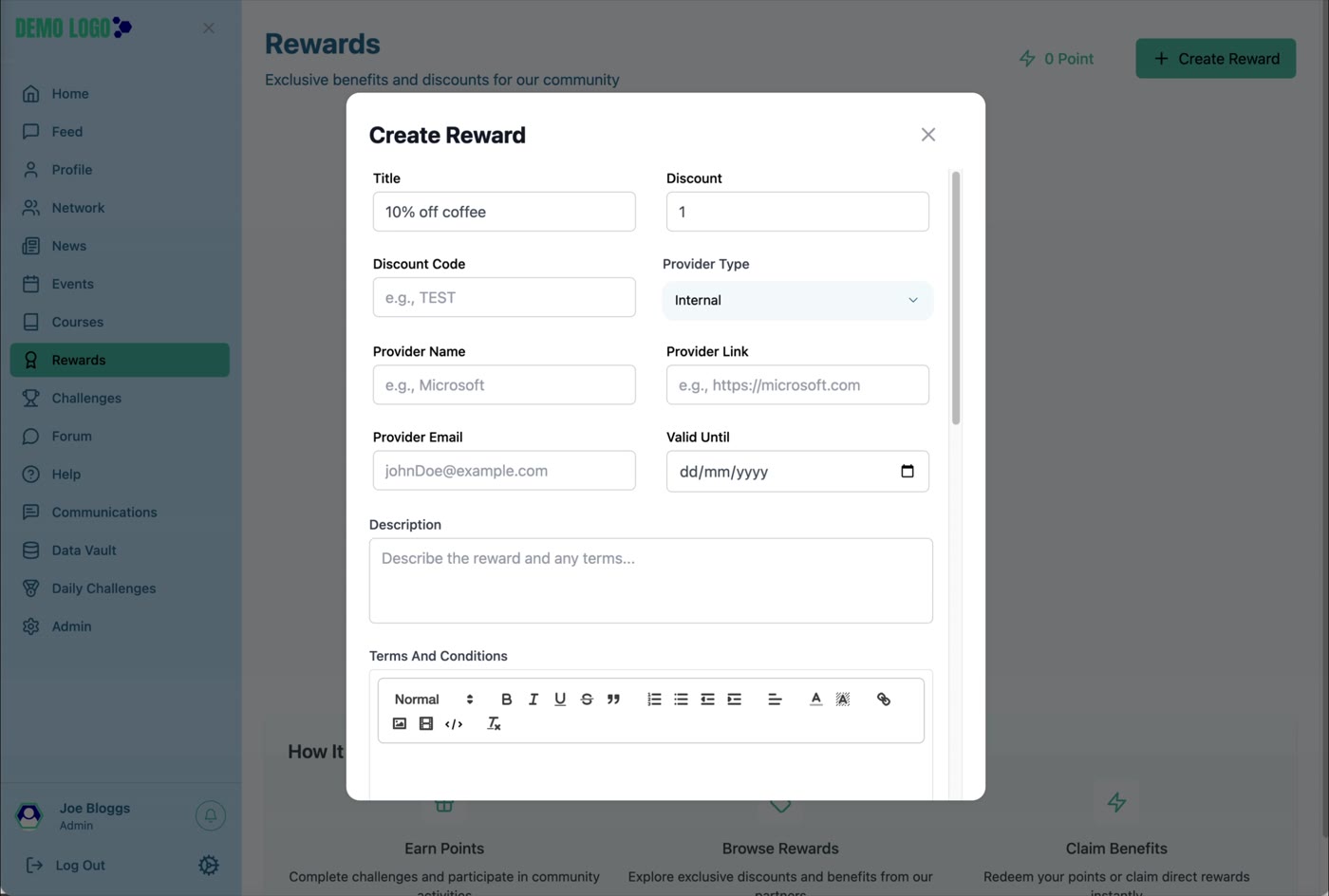Insert an ordered list
This screenshot has width=1329, height=896.
[654, 699]
